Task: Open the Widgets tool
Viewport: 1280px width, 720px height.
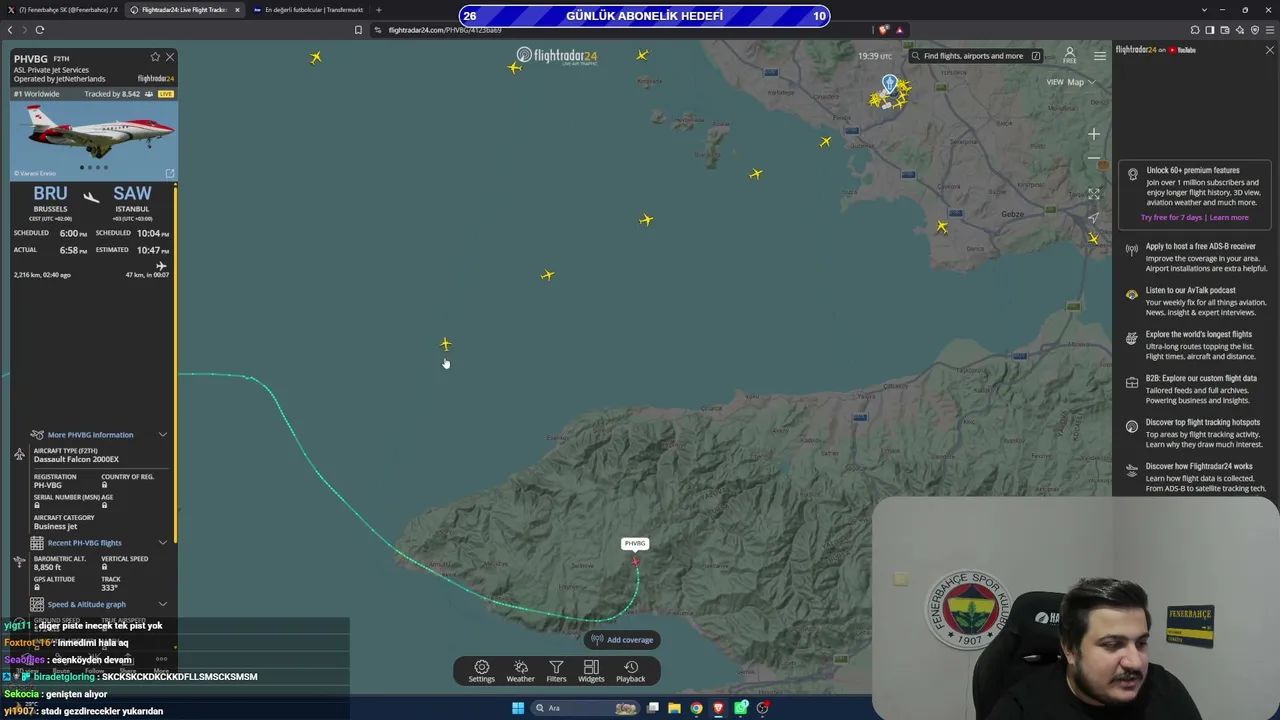Action: click(x=591, y=671)
